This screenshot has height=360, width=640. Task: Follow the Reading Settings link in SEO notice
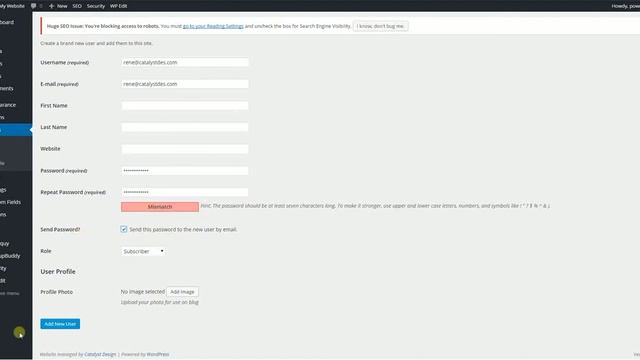(x=213, y=26)
